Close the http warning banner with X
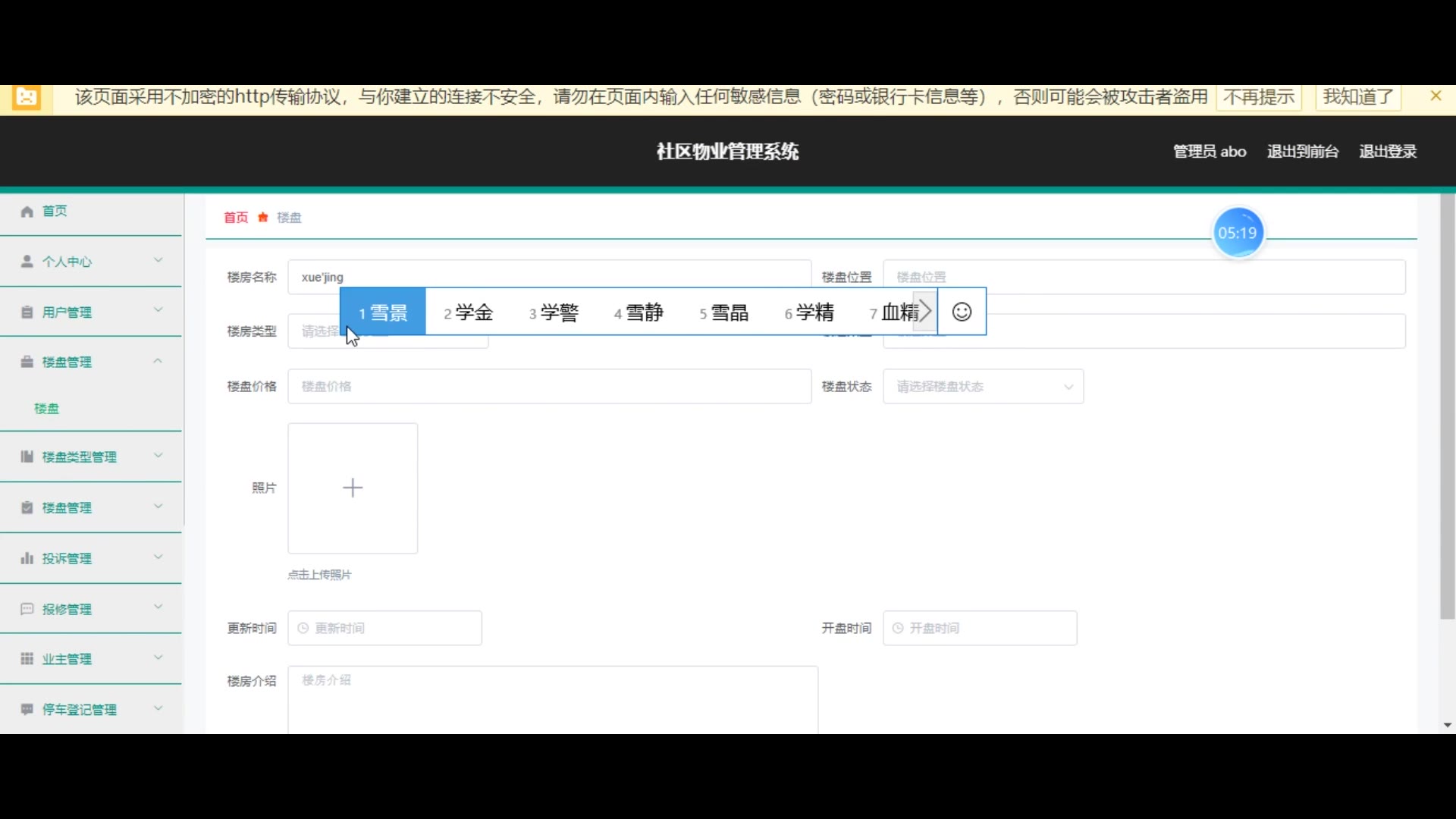This screenshot has width=1456, height=819. [x=1436, y=96]
